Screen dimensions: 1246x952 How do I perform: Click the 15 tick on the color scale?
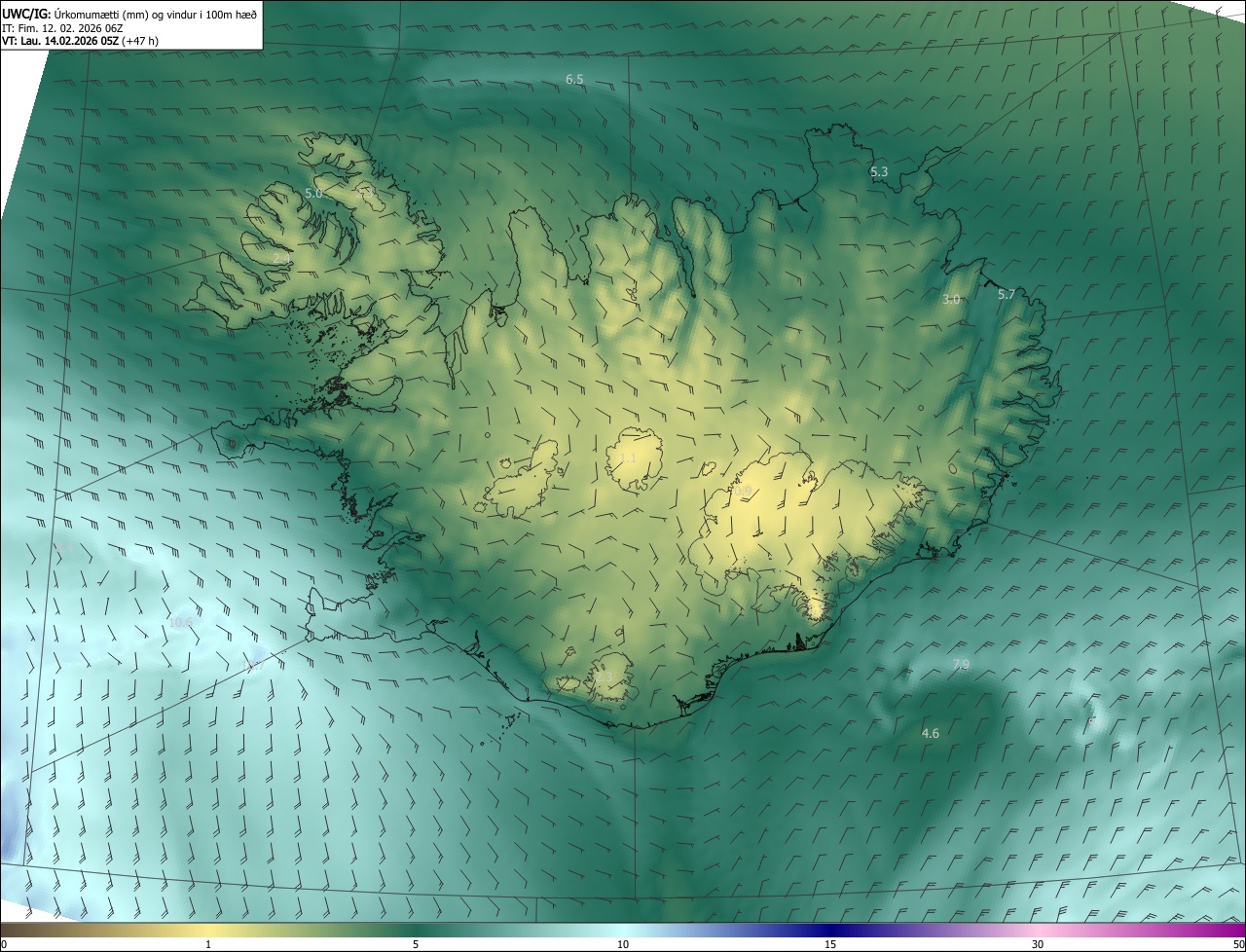point(830,944)
